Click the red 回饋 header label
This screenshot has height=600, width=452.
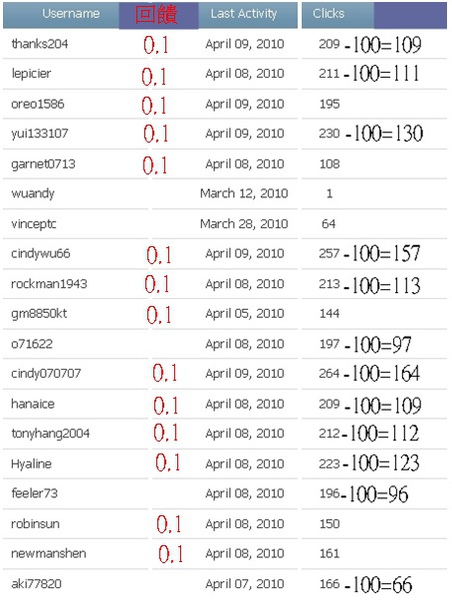(x=156, y=15)
